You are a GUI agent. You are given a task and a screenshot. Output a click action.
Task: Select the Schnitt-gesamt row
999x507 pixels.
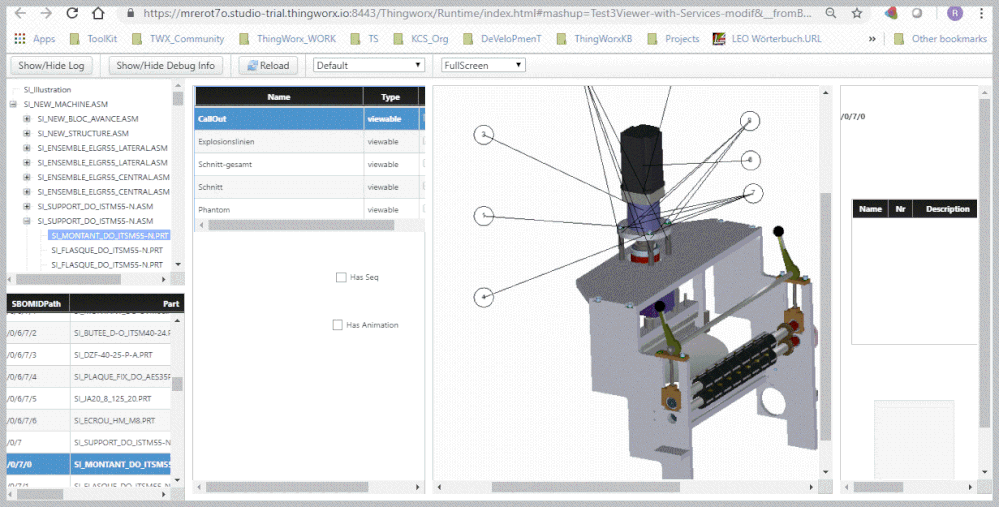click(x=310, y=164)
